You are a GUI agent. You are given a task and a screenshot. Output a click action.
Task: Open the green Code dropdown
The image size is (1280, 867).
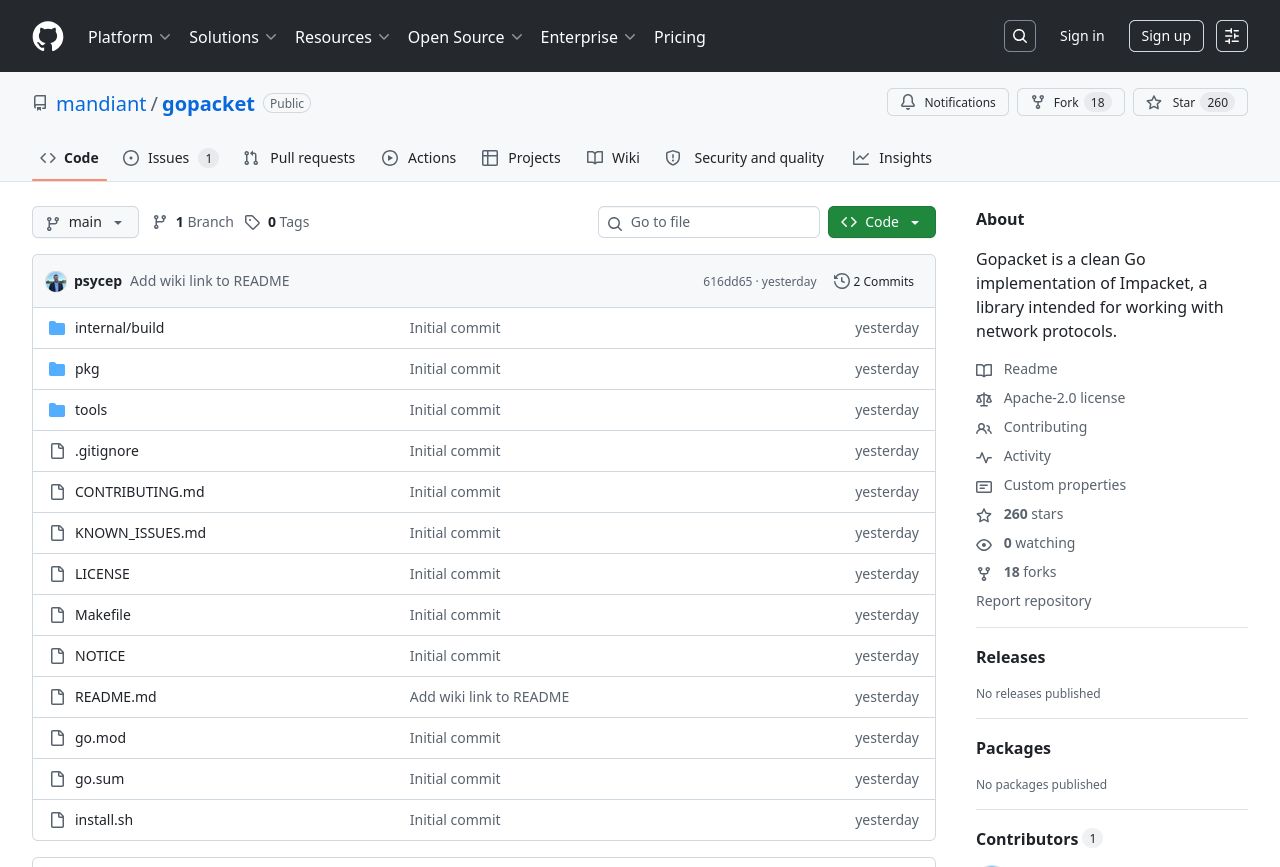pyautogui.click(x=881, y=222)
